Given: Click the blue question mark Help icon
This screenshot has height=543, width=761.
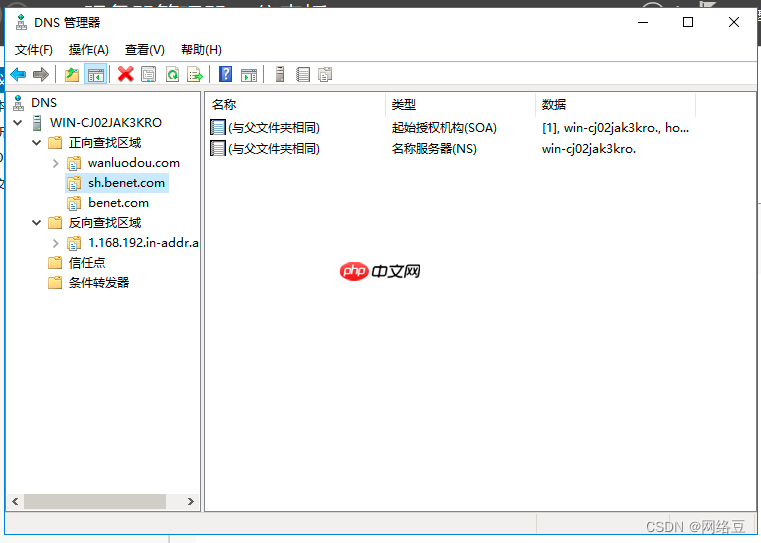Looking at the screenshot, I should pos(226,74).
